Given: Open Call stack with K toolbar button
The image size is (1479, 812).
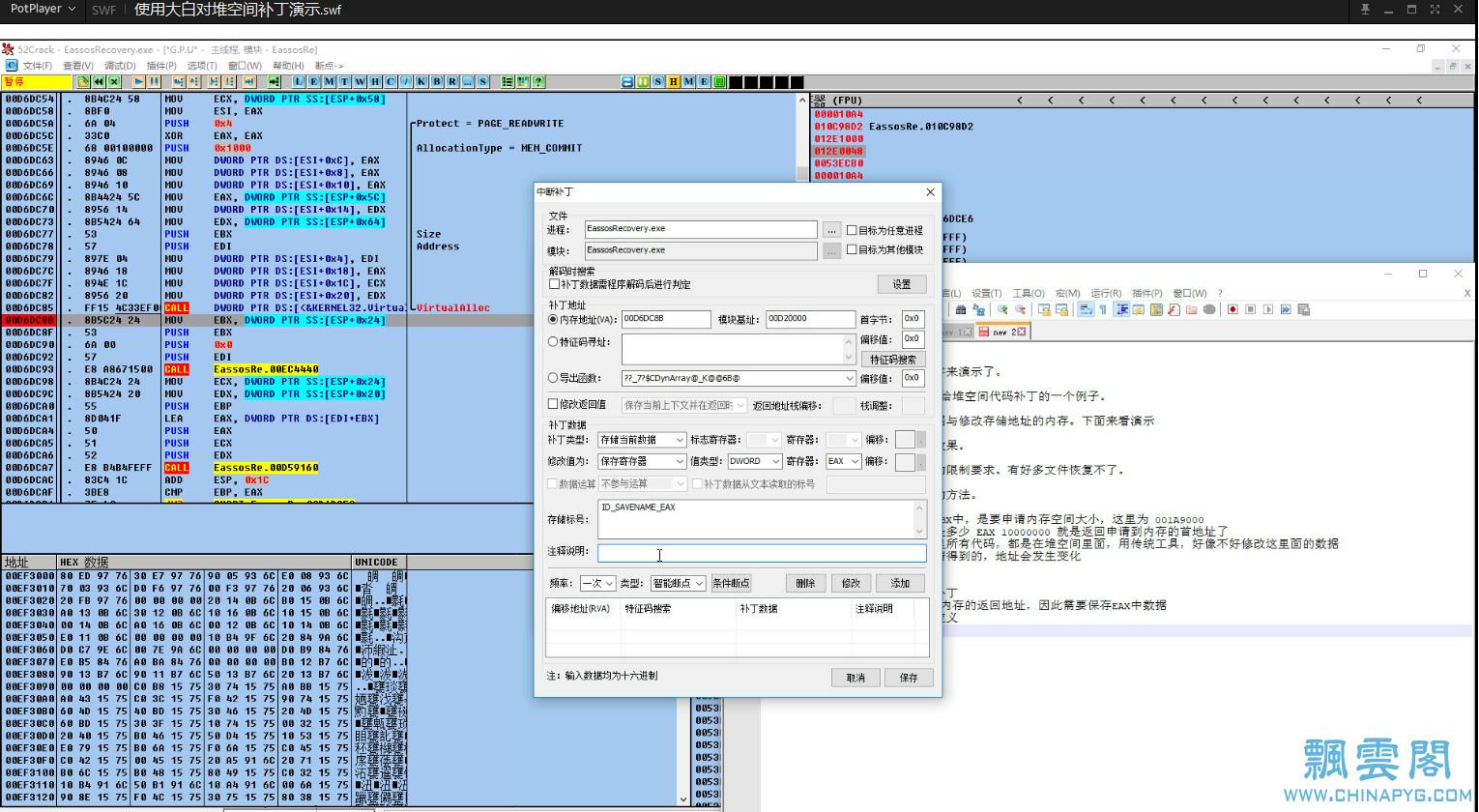Looking at the screenshot, I should pos(421,81).
